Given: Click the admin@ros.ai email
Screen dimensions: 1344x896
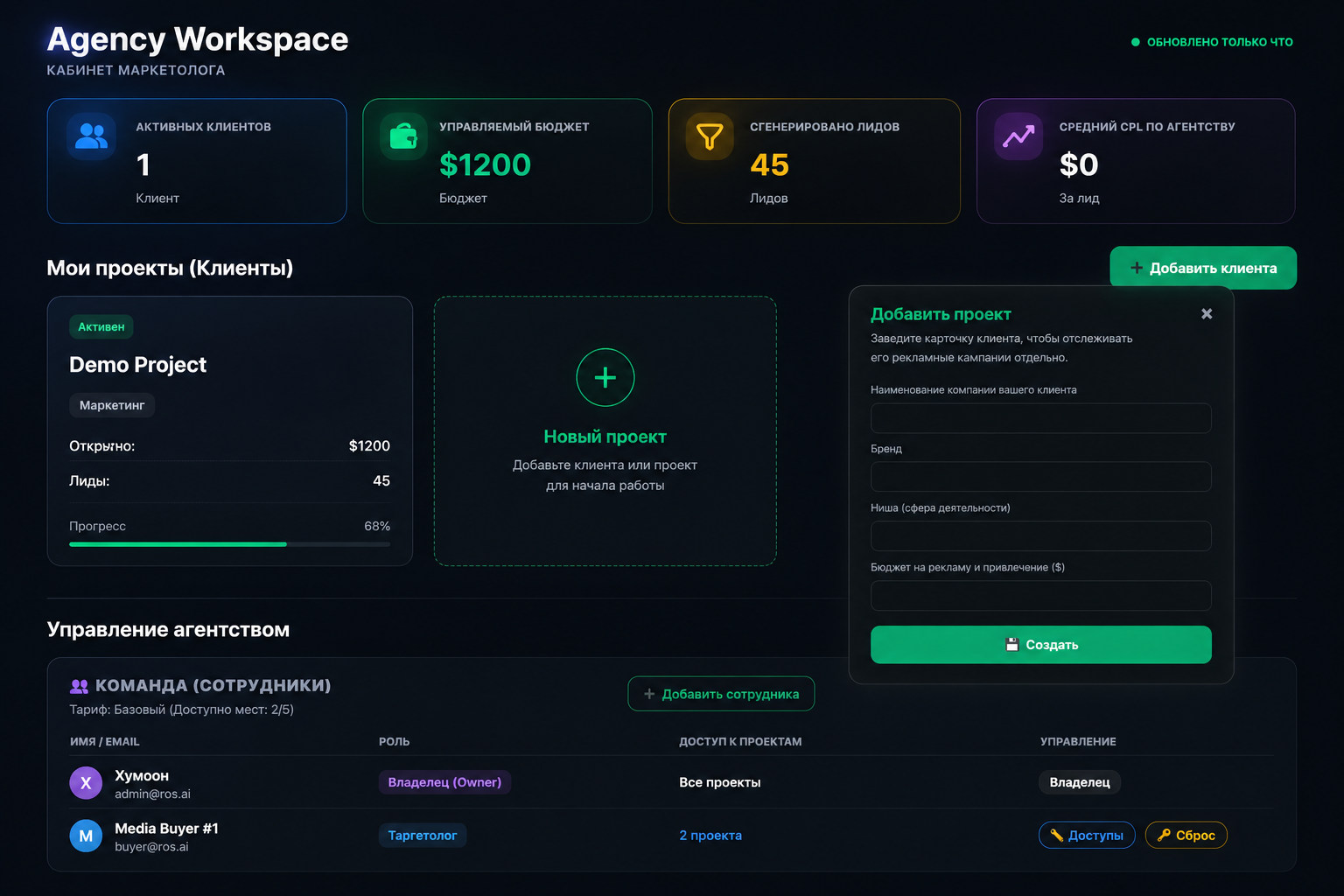Looking at the screenshot, I should pos(152,794).
